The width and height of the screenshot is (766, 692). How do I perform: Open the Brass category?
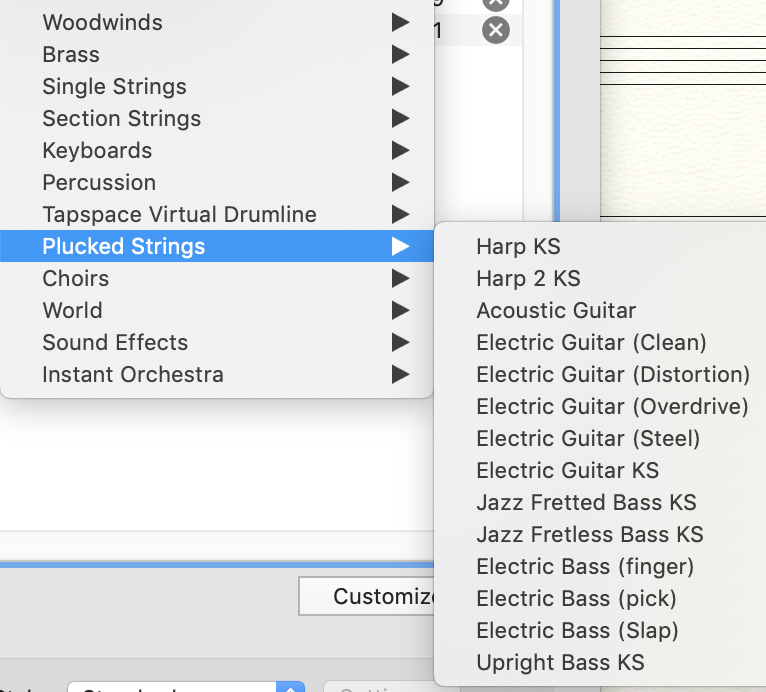(x=71, y=54)
